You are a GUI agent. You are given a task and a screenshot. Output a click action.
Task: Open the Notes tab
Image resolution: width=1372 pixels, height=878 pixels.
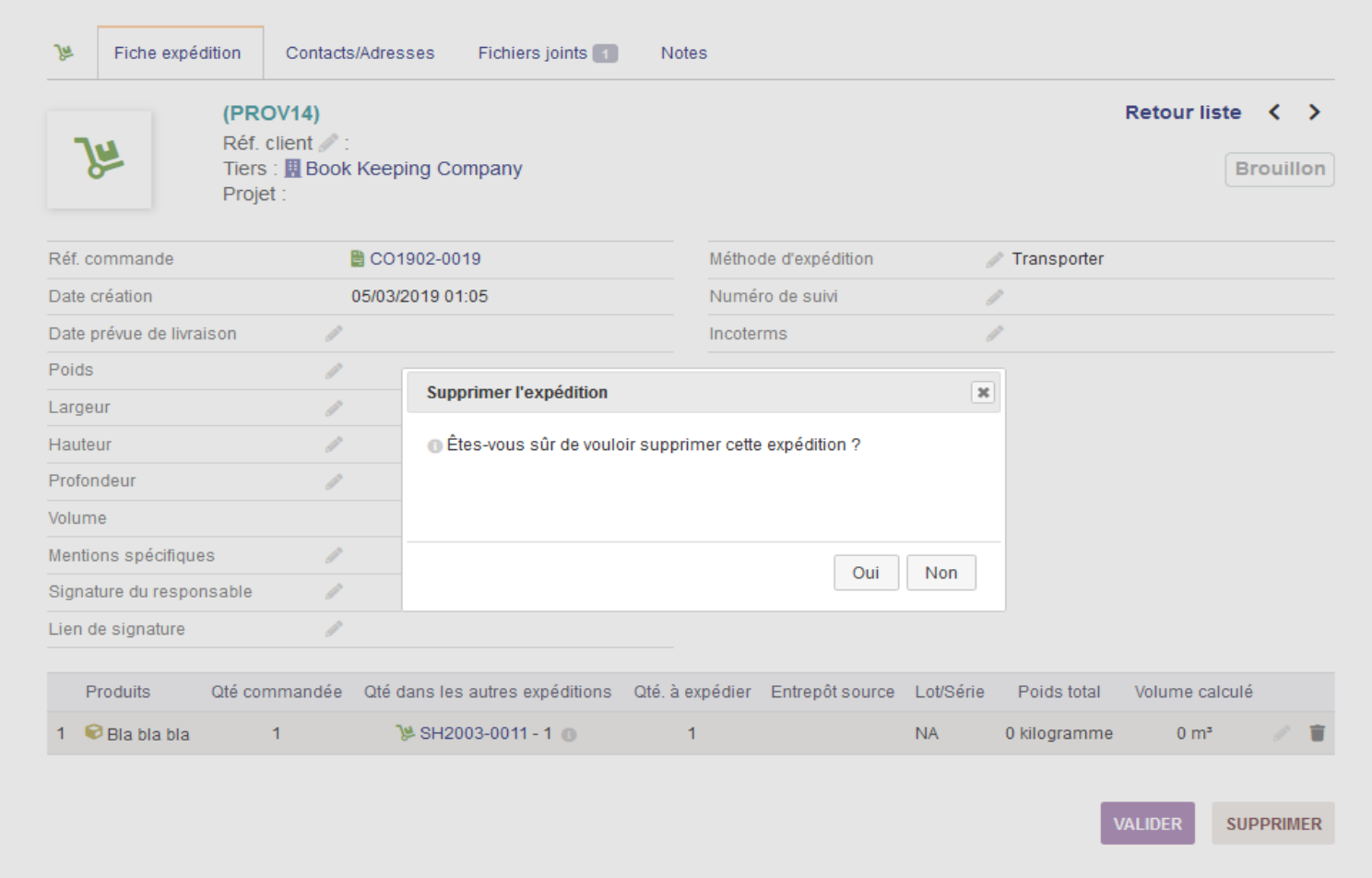684,53
